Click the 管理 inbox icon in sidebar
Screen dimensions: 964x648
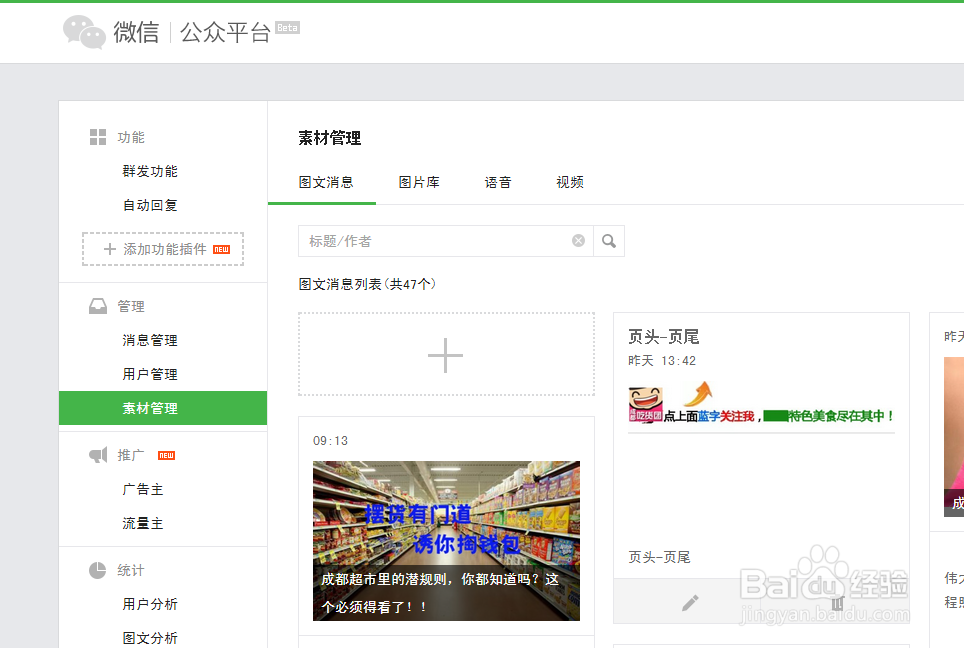click(x=97, y=305)
